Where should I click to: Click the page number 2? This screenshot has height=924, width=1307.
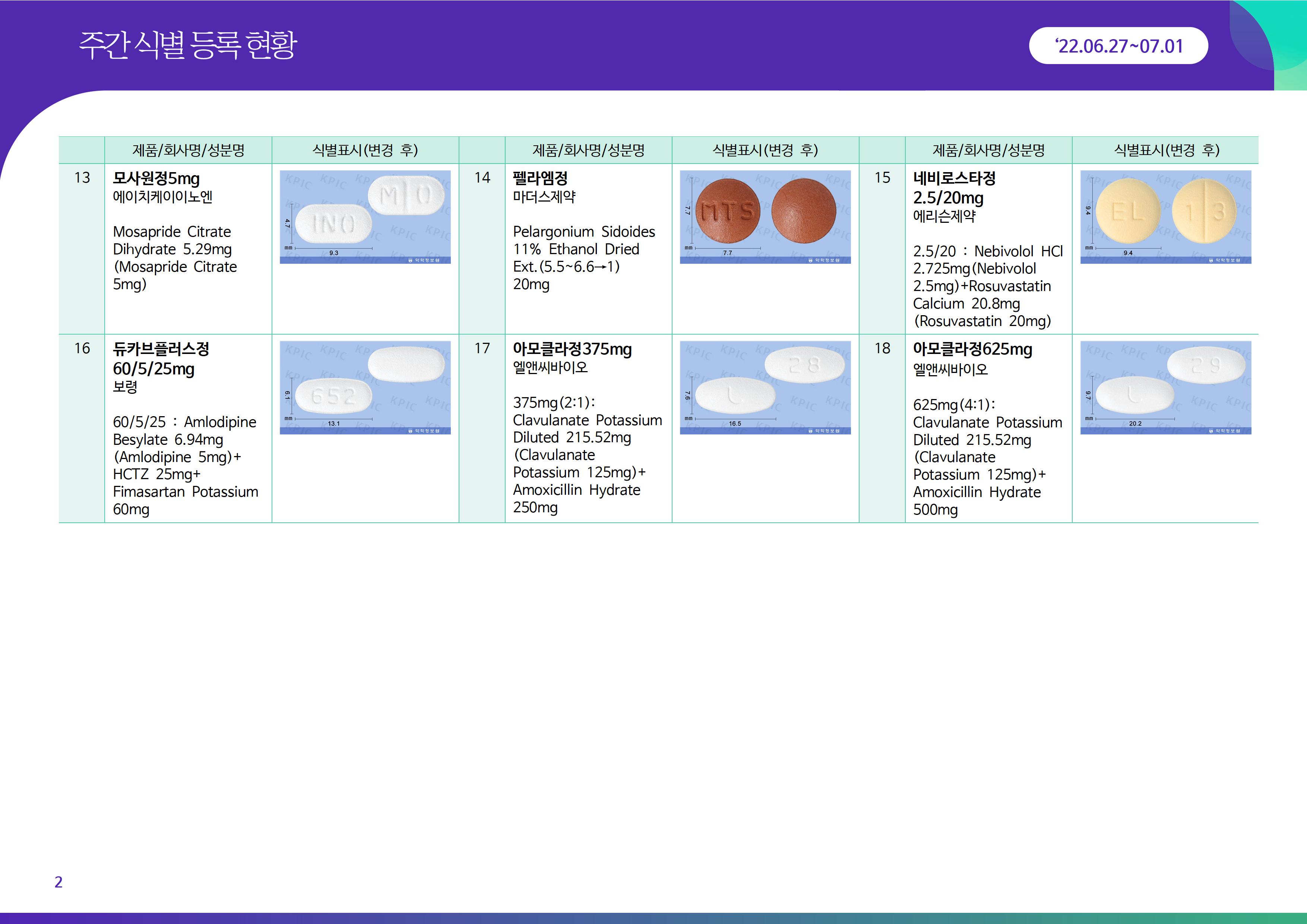coord(58,882)
